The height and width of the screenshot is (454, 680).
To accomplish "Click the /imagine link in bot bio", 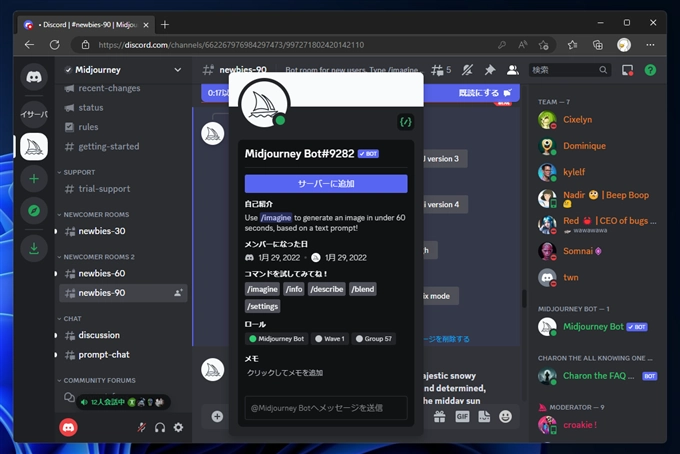I will point(276,218).
